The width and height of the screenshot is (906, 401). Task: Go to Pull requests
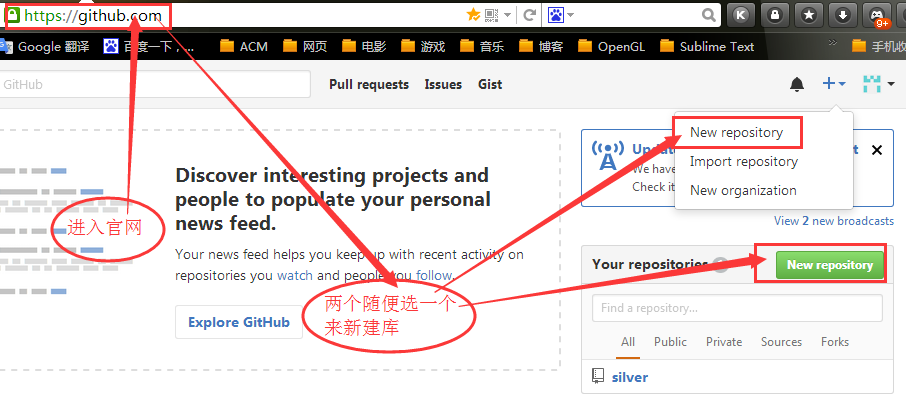369,84
